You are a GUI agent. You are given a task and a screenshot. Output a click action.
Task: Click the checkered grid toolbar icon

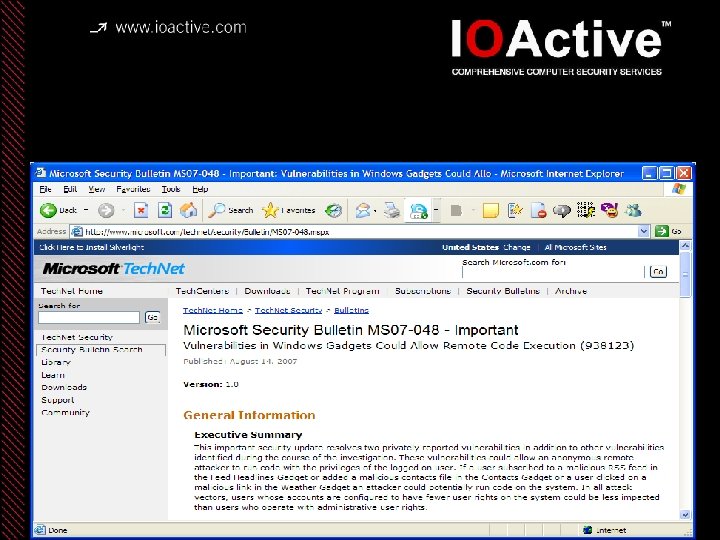(x=586, y=210)
